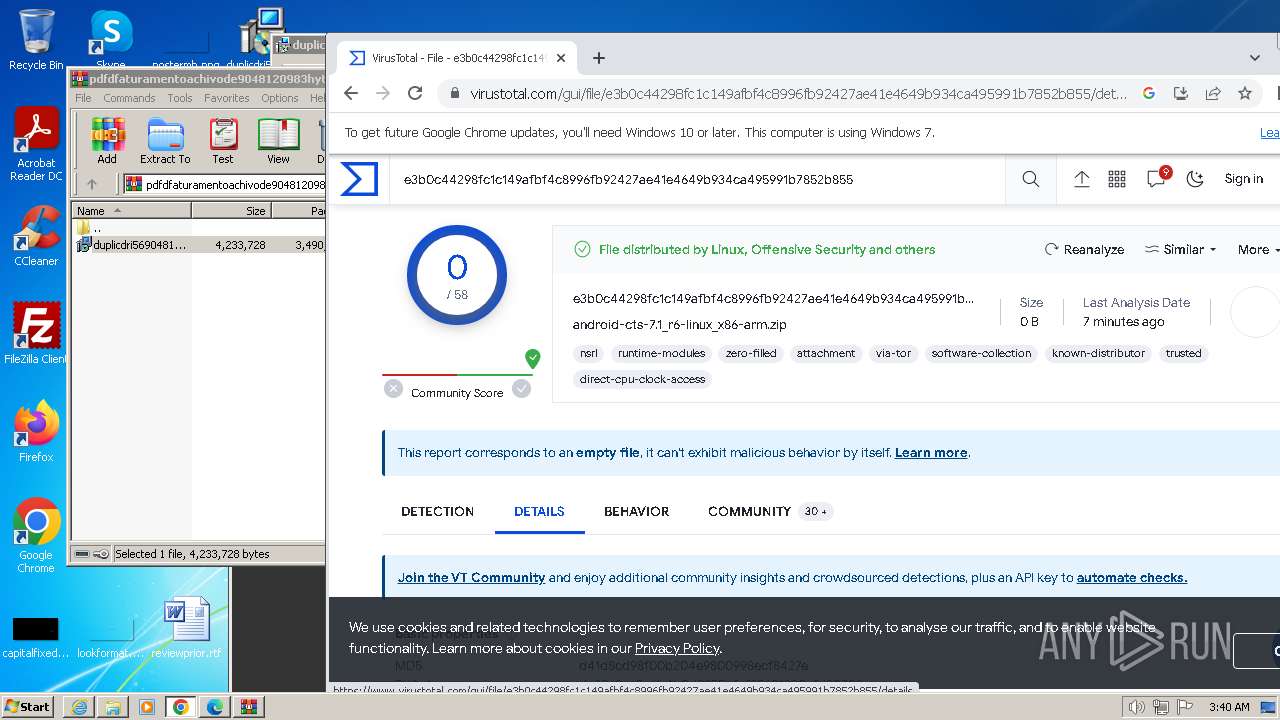Open reviewprior.rtf document on desktop
The width and height of the screenshot is (1280, 720).
click(186, 628)
